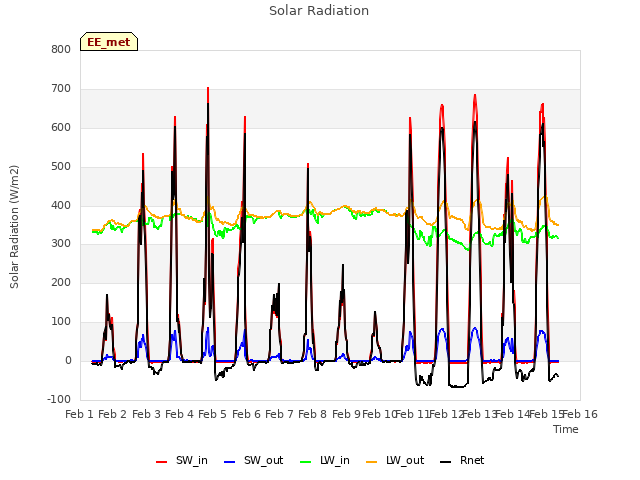This screenshot has height=480, width=640.
Task: Click the Feb 8 x-axis label
Action: pos(312,414)
